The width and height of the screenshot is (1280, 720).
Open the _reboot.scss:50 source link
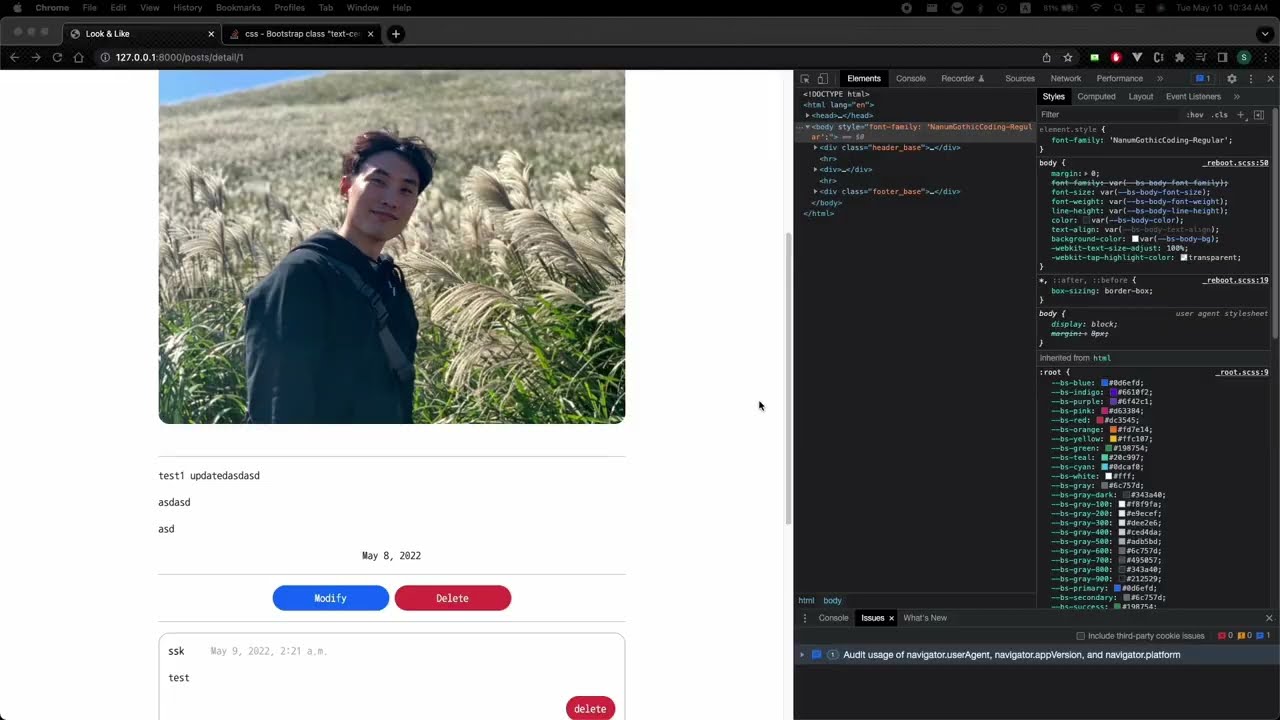[x=1235, y=163]
